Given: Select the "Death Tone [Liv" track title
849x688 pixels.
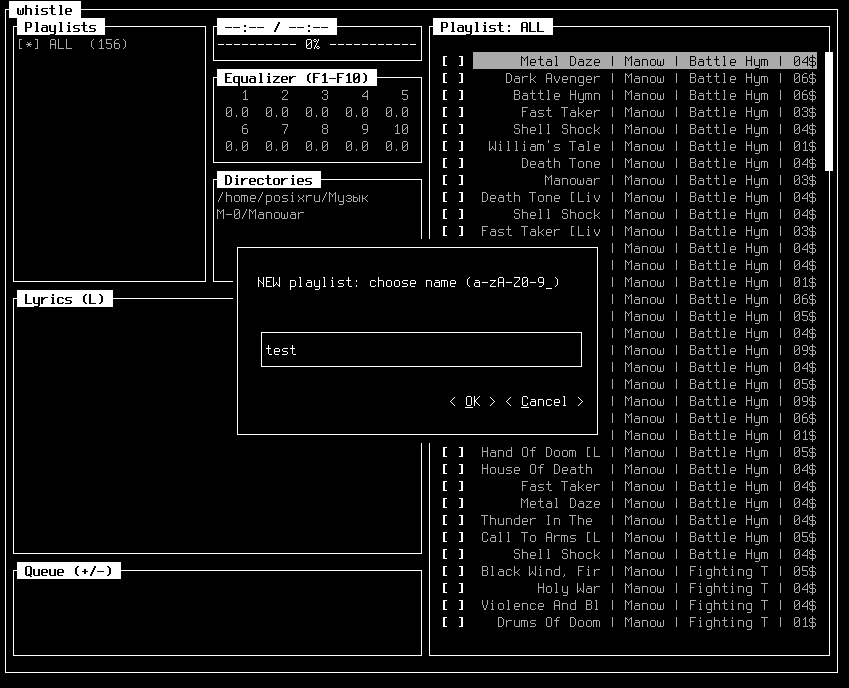Looking at the screenshot, I should (540, 198).
